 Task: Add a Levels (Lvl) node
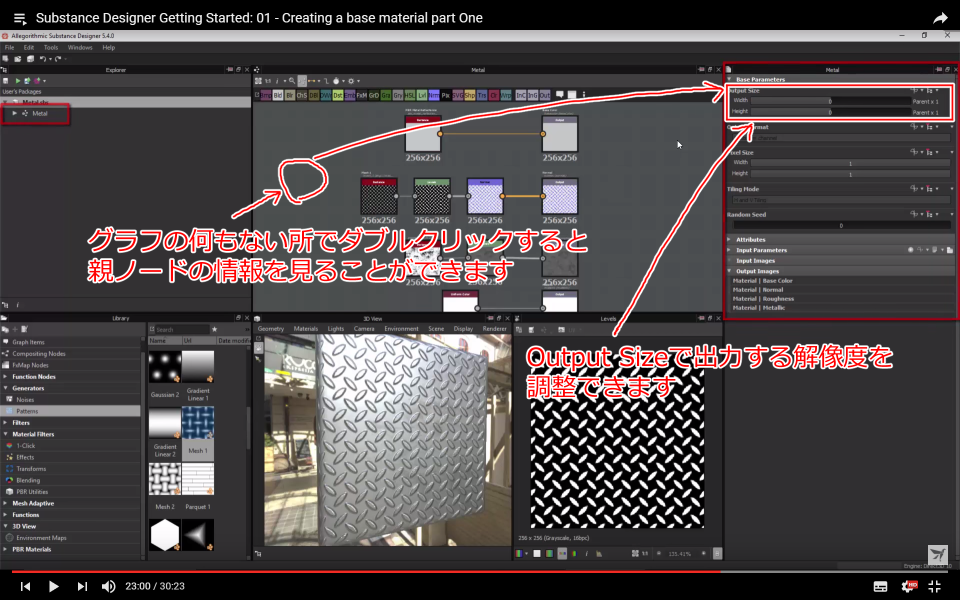[x=422, y=95]
